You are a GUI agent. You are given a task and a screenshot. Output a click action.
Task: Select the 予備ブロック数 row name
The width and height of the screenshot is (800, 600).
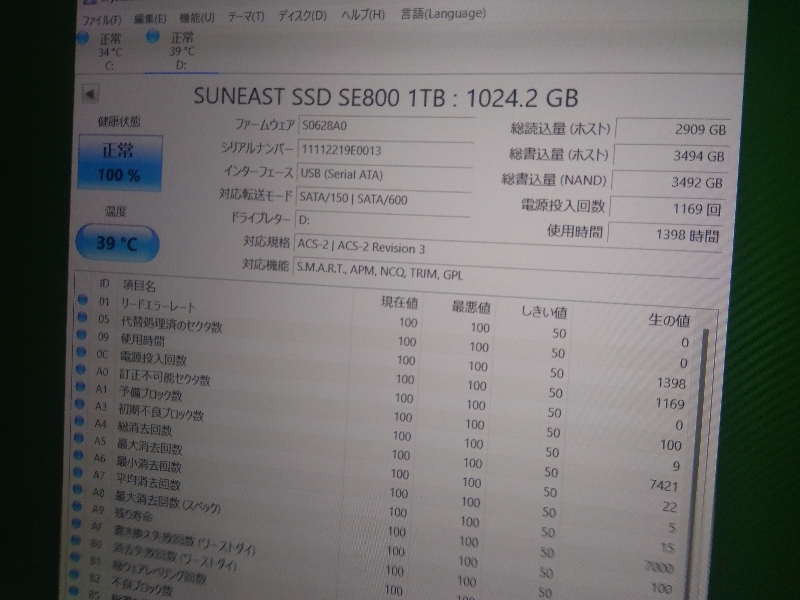point(151,394)
